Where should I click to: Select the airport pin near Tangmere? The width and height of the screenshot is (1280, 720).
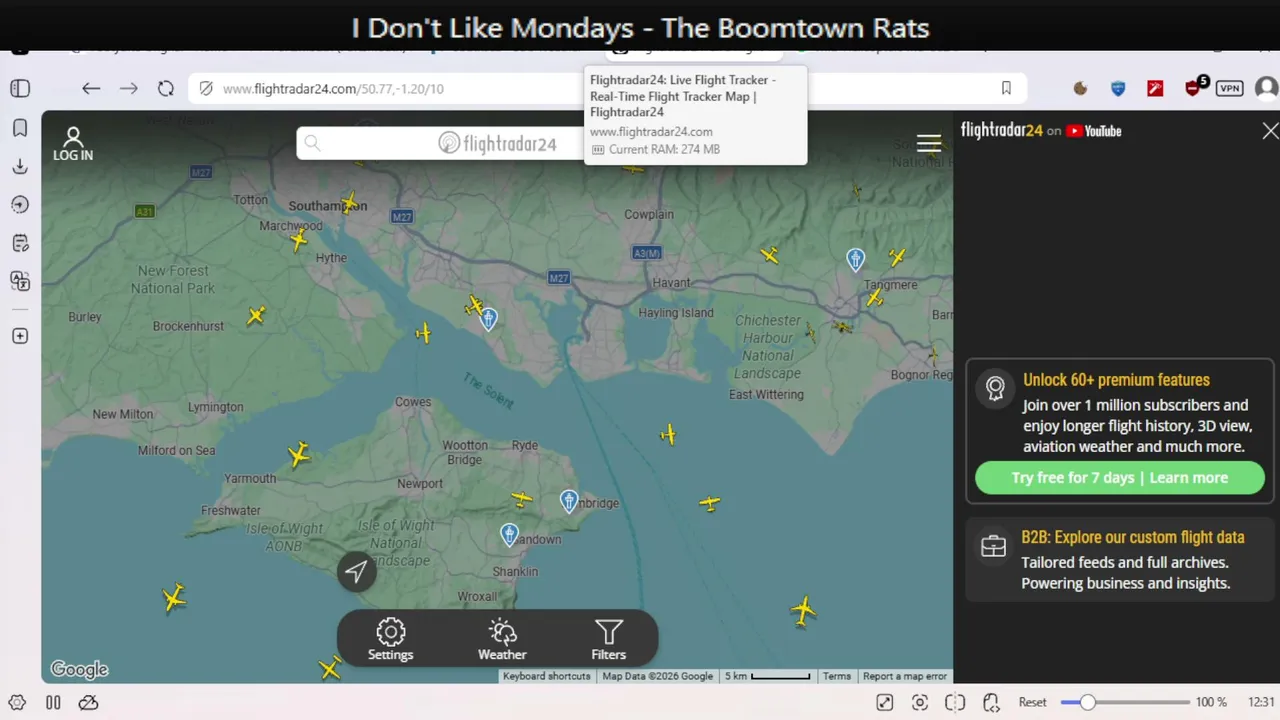click(x=855, y=260)
